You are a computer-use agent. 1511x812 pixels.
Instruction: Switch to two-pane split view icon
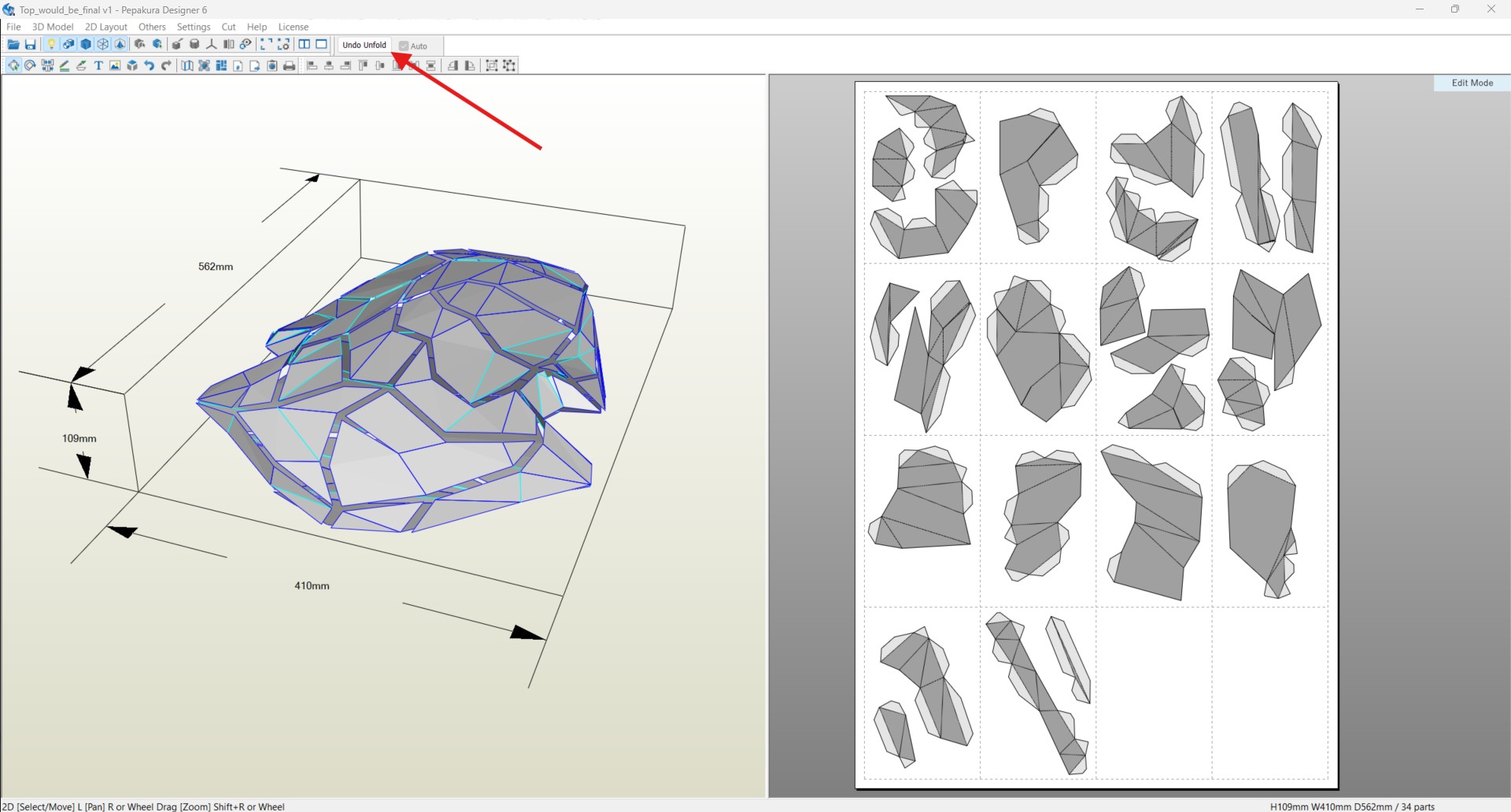tap(305, 45)
